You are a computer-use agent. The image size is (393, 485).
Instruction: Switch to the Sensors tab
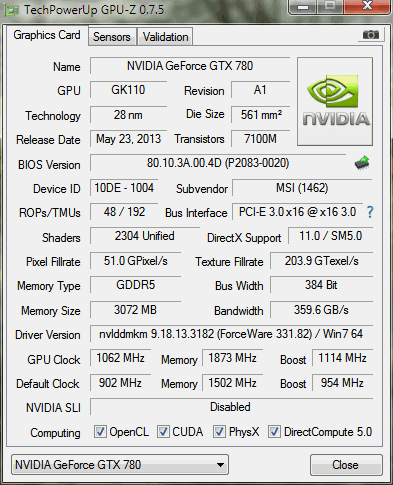pos(112,37)
